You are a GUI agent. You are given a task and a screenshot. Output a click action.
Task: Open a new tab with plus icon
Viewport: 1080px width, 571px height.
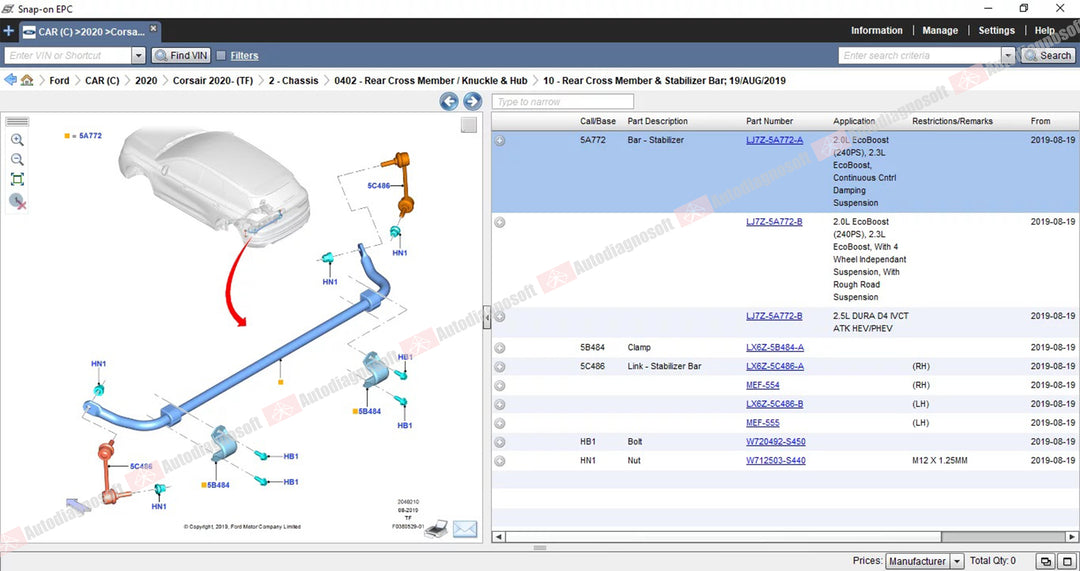8,31
